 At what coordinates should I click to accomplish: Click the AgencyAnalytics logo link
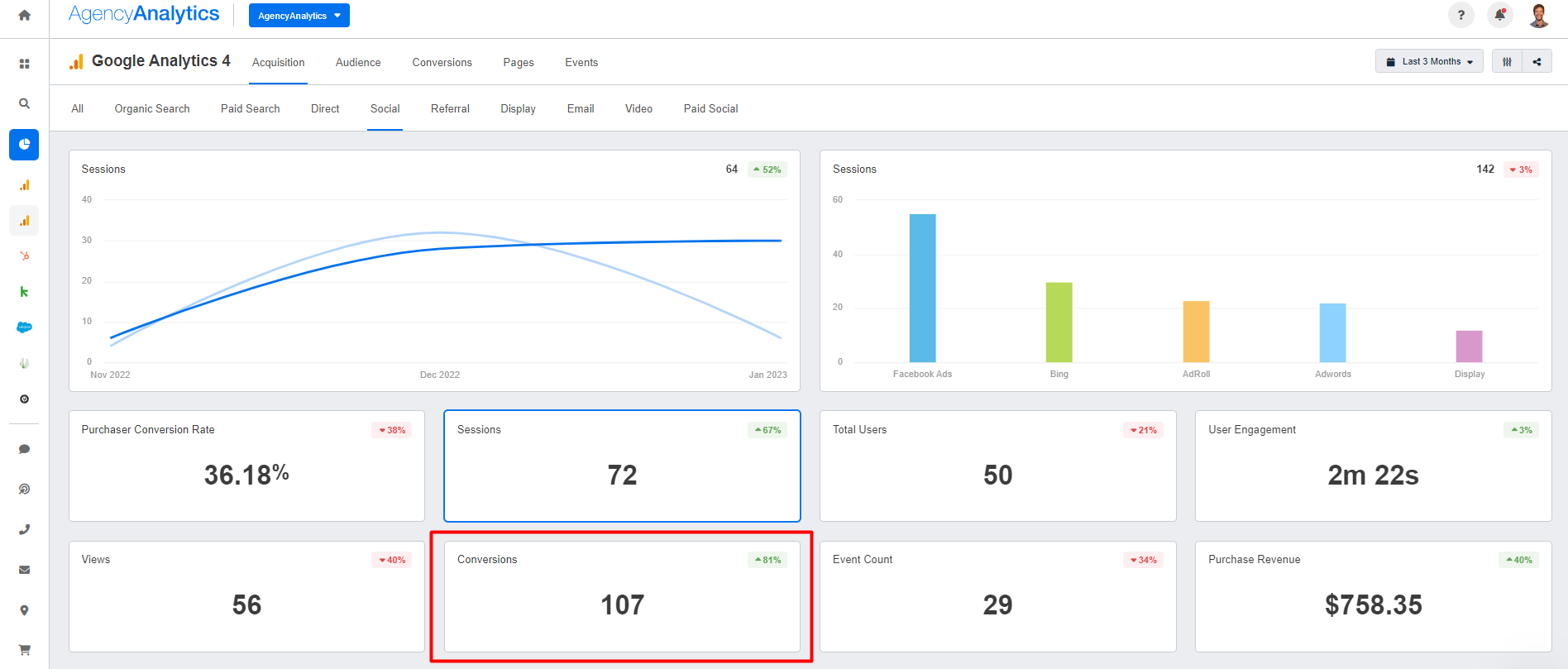click(144, 14)
